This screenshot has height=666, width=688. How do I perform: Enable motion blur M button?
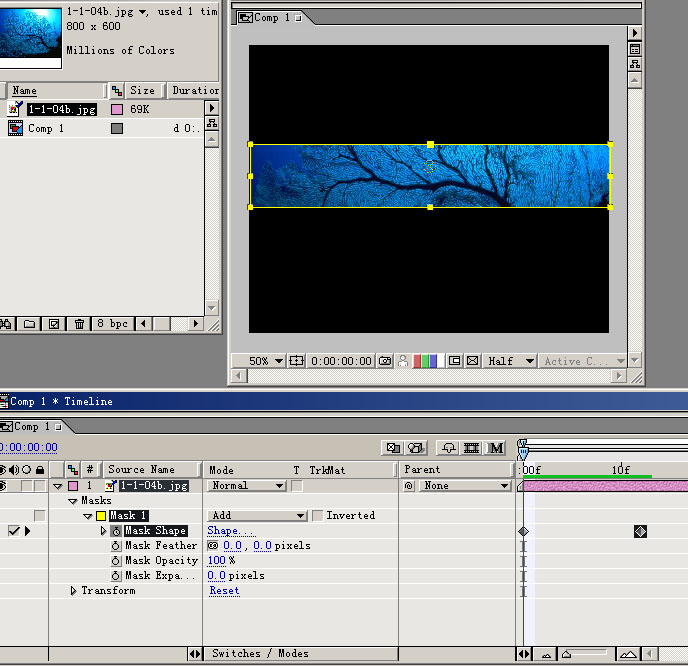pyautogui.click(x=495, y=448)
